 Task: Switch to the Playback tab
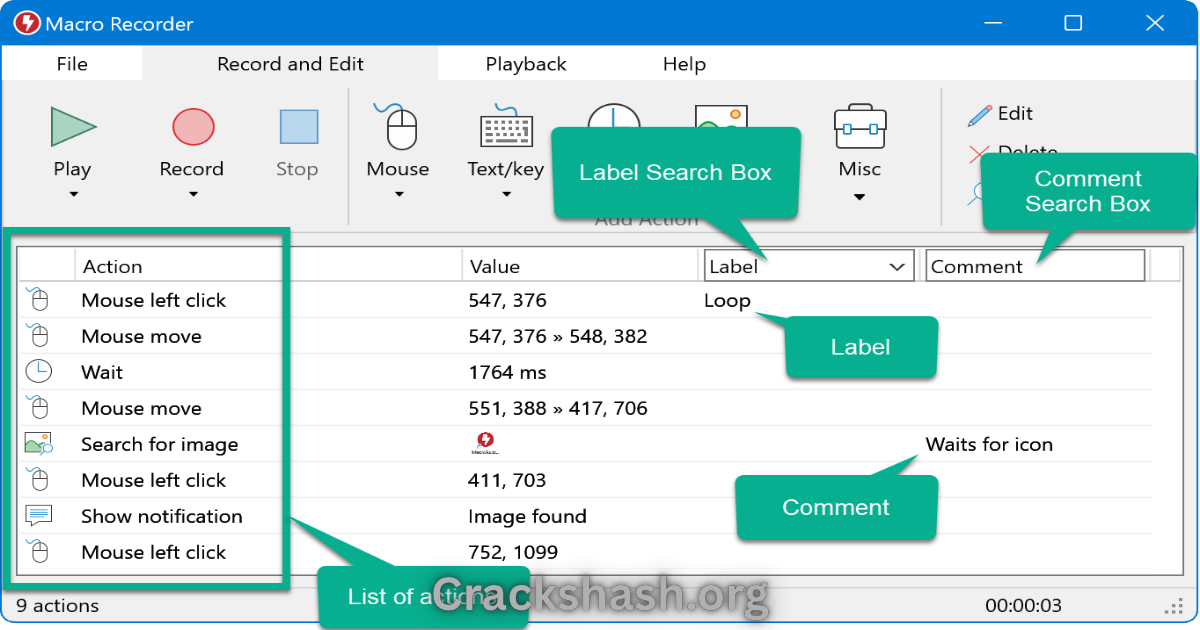click(x=526, y=64)
